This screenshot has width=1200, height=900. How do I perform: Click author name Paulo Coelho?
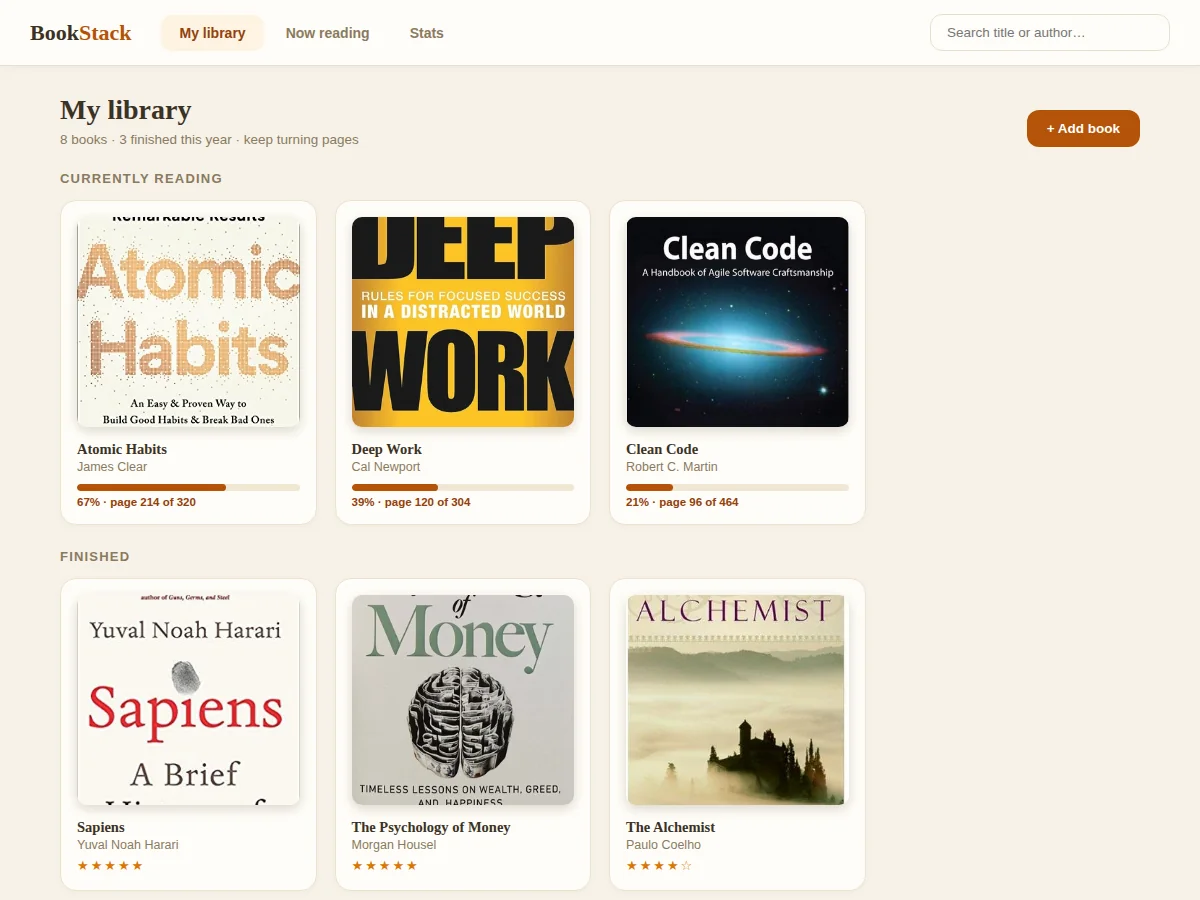(x=664, y=845)
